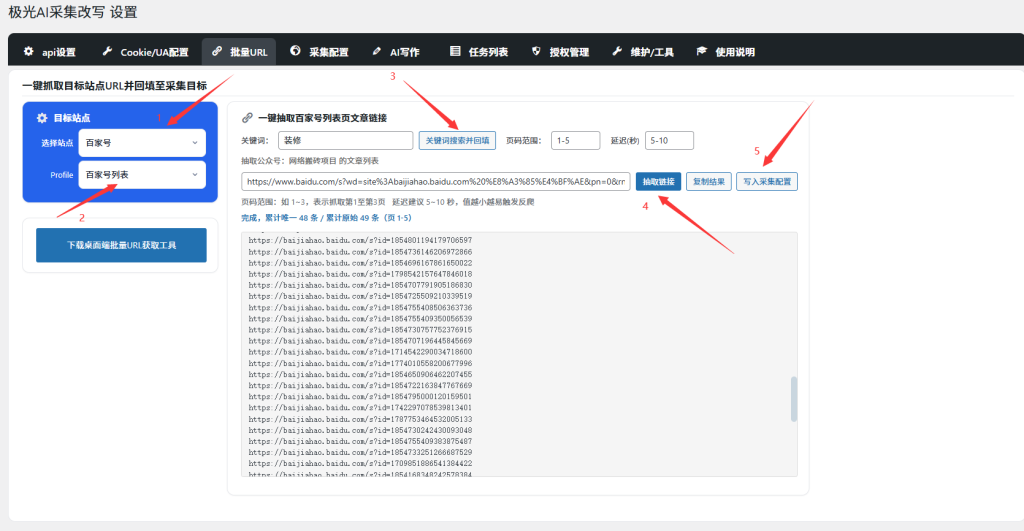Click heading 一键抓取目标站点URL并回填至采集目标
The width and height of the screenshot is (1024, 531).
(x=114, y=86)
